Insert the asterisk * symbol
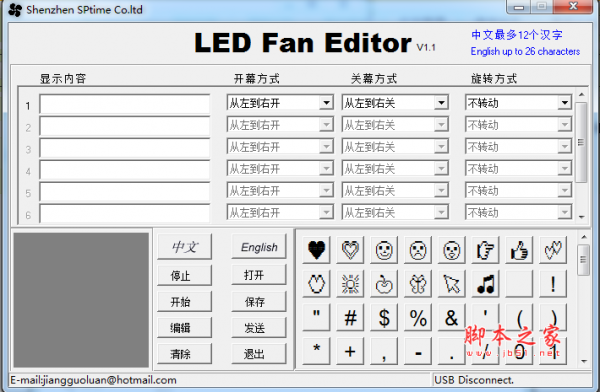600x392 pixels. click(x=316, y=351)
